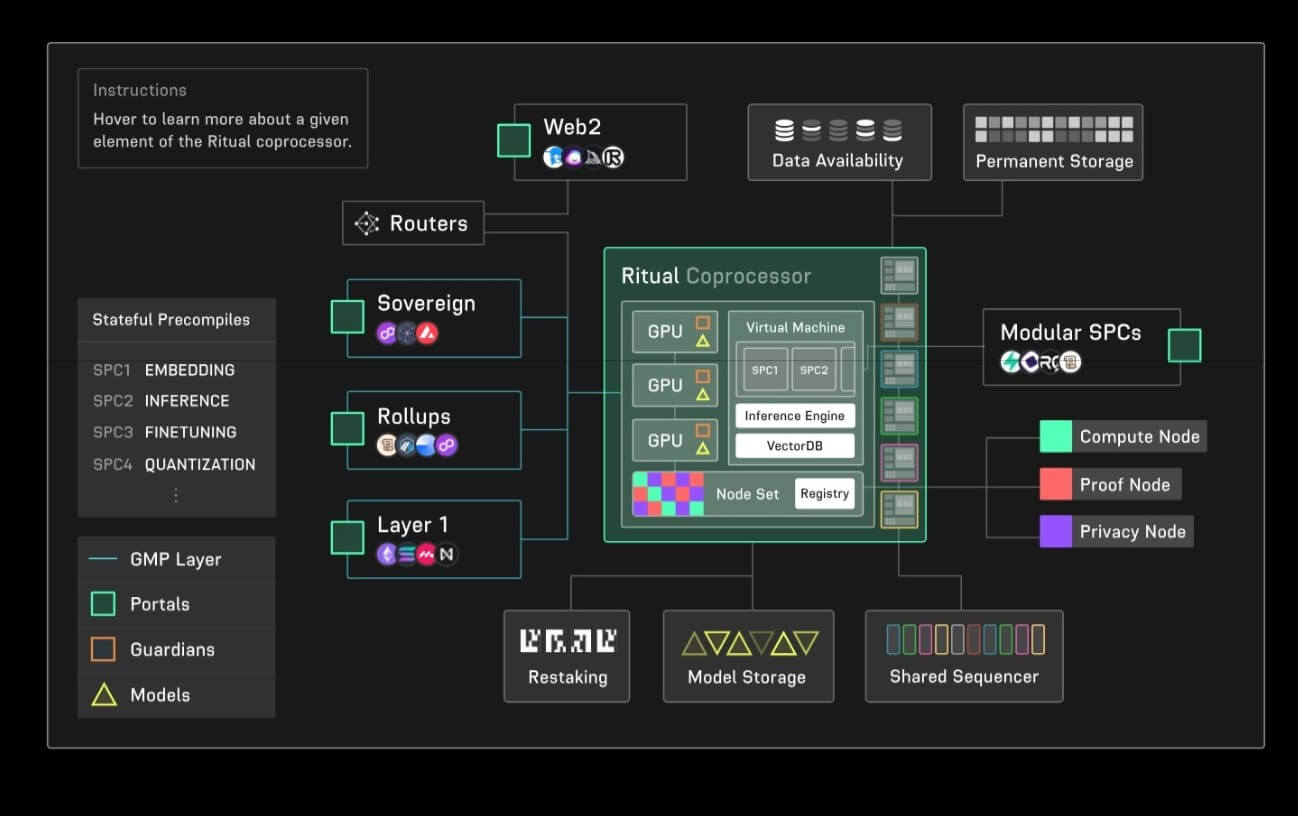Click the purple Privacy Node color swatch
1298x816 pixels.
(x=1056, y=531)
